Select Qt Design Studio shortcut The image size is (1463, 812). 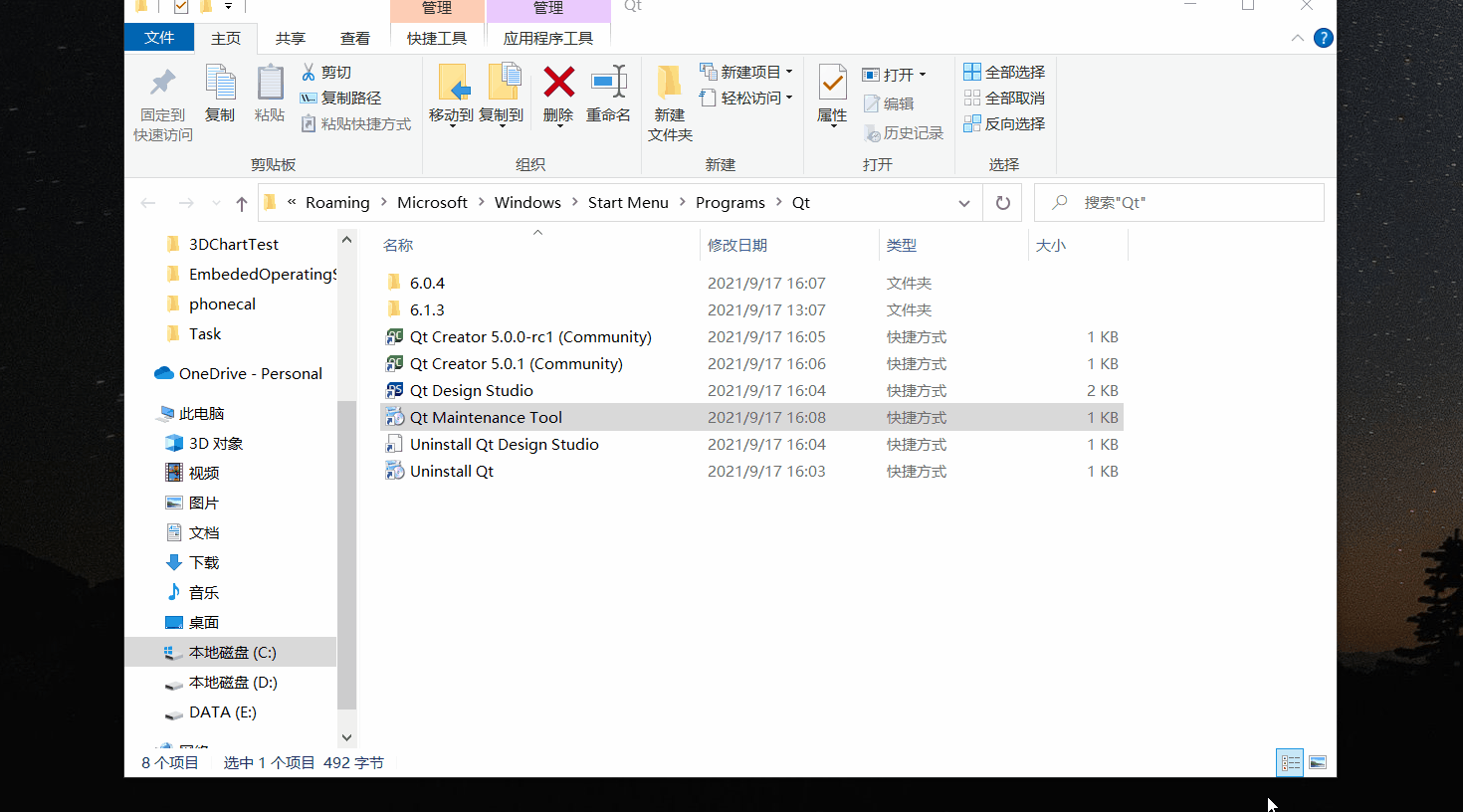471,390
